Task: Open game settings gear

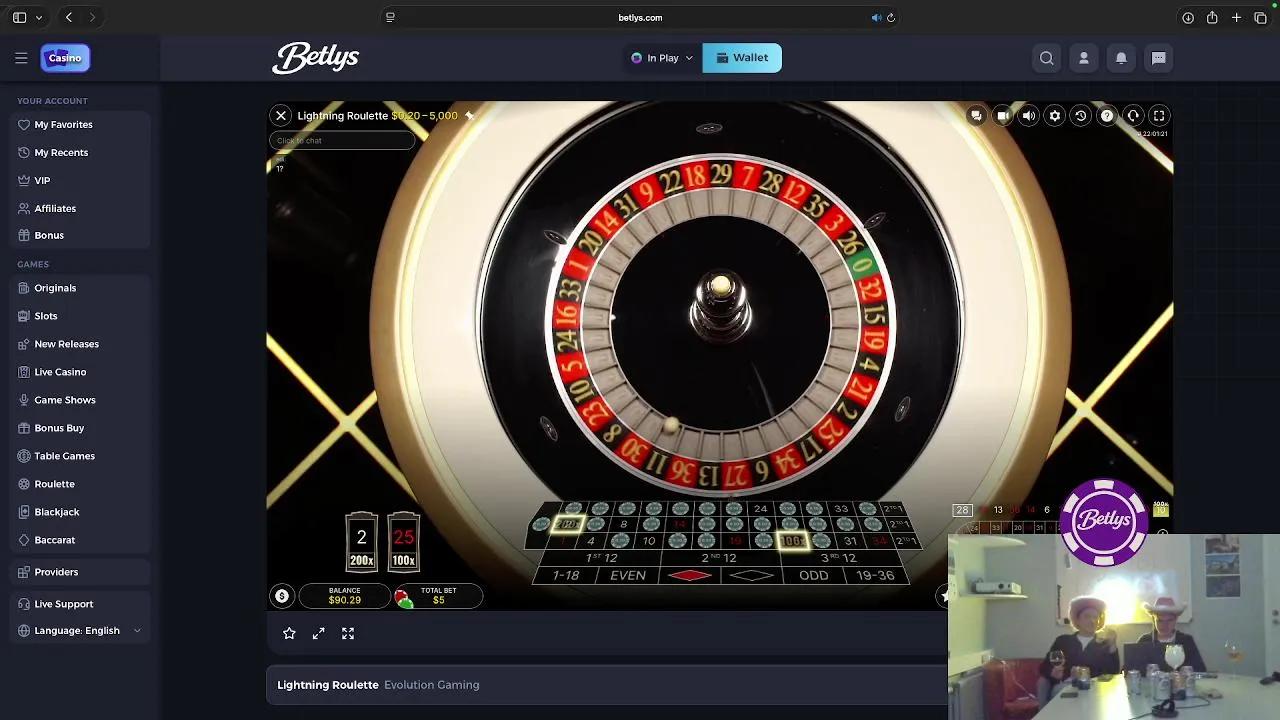Action: (1055, 116)
